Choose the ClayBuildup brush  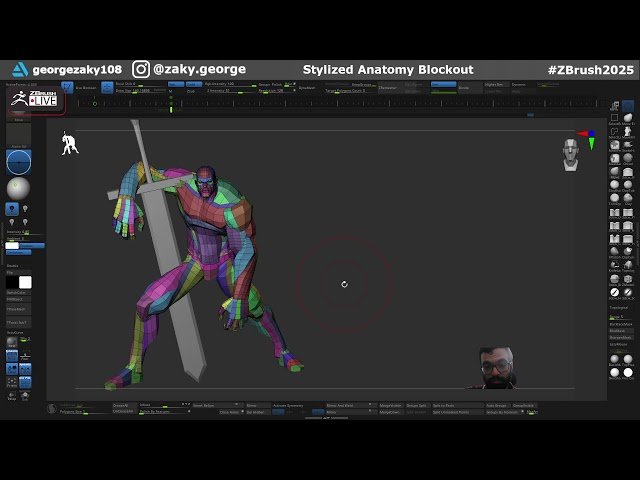(614, 184)
